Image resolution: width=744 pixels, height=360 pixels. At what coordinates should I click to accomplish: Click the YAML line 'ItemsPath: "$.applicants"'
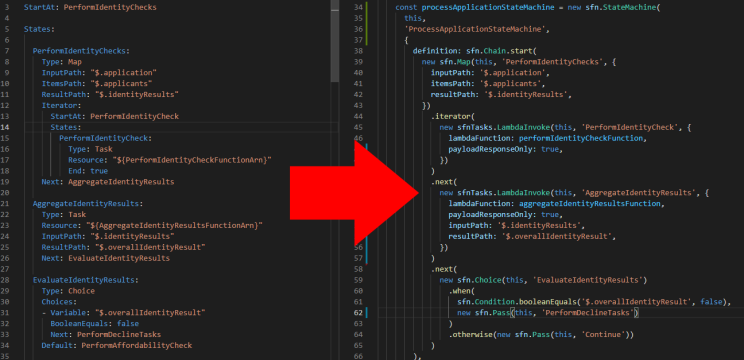pyautogui.click(x=97, y=84)
